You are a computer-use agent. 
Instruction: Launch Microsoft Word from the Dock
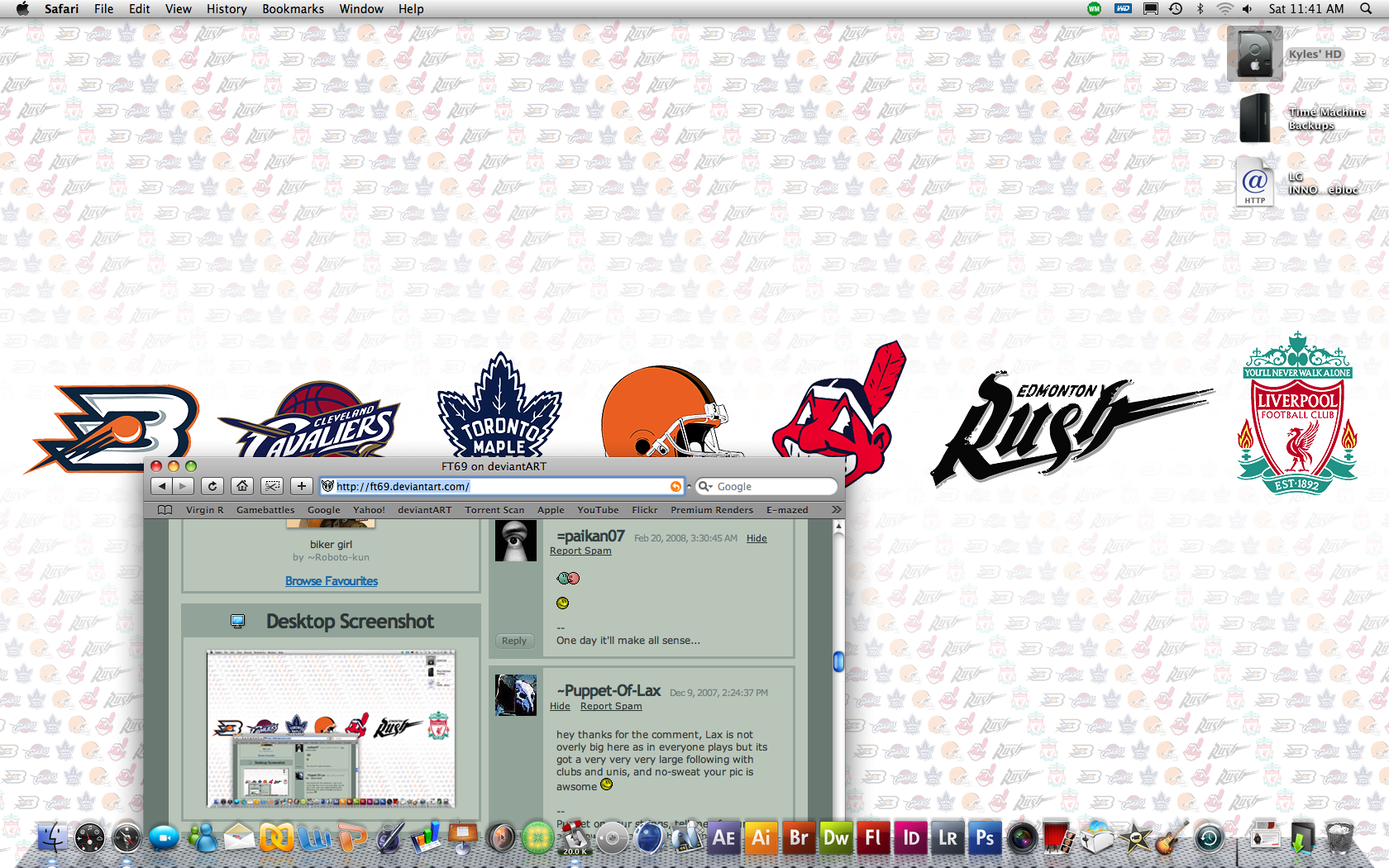tap(314, 838)
